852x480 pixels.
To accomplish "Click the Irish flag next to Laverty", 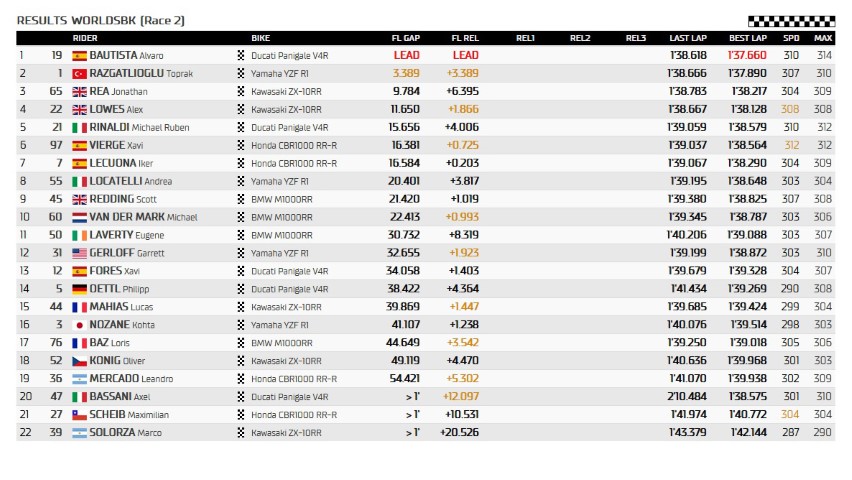I will (80, 235).
